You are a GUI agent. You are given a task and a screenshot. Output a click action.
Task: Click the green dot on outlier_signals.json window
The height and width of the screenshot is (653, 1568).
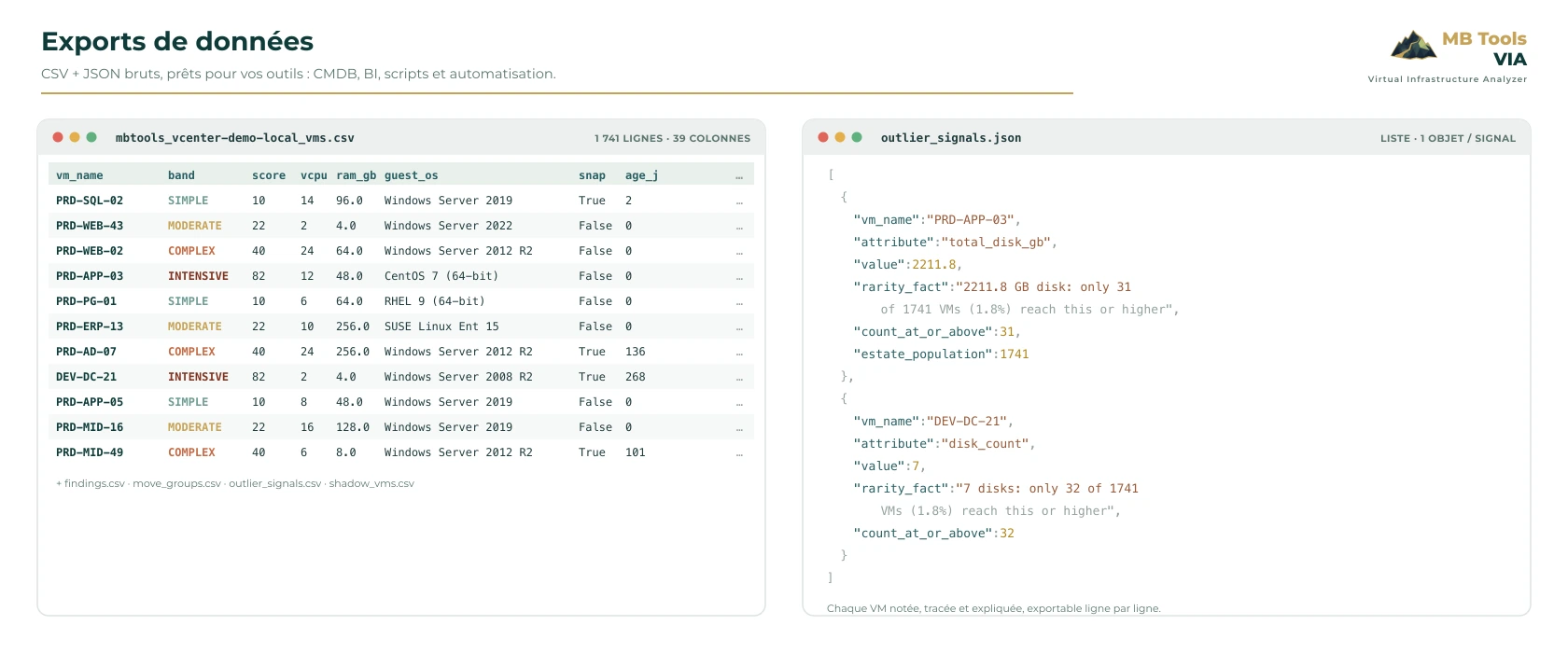click(857, 137)
